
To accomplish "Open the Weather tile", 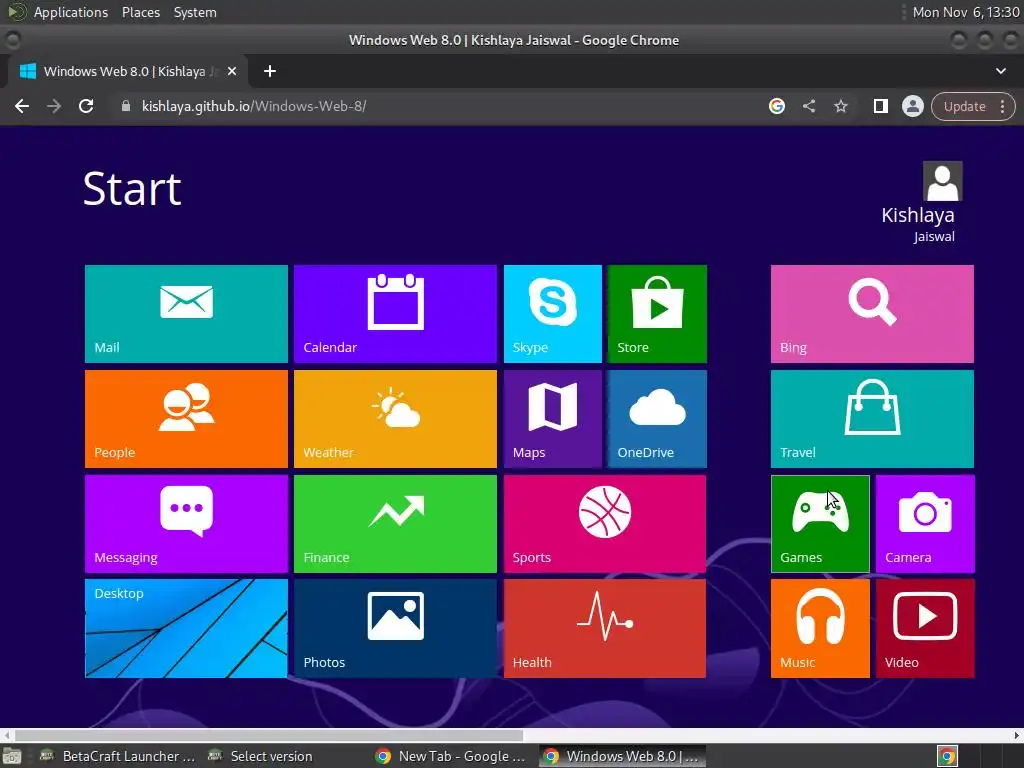I will tap(395, 419).
